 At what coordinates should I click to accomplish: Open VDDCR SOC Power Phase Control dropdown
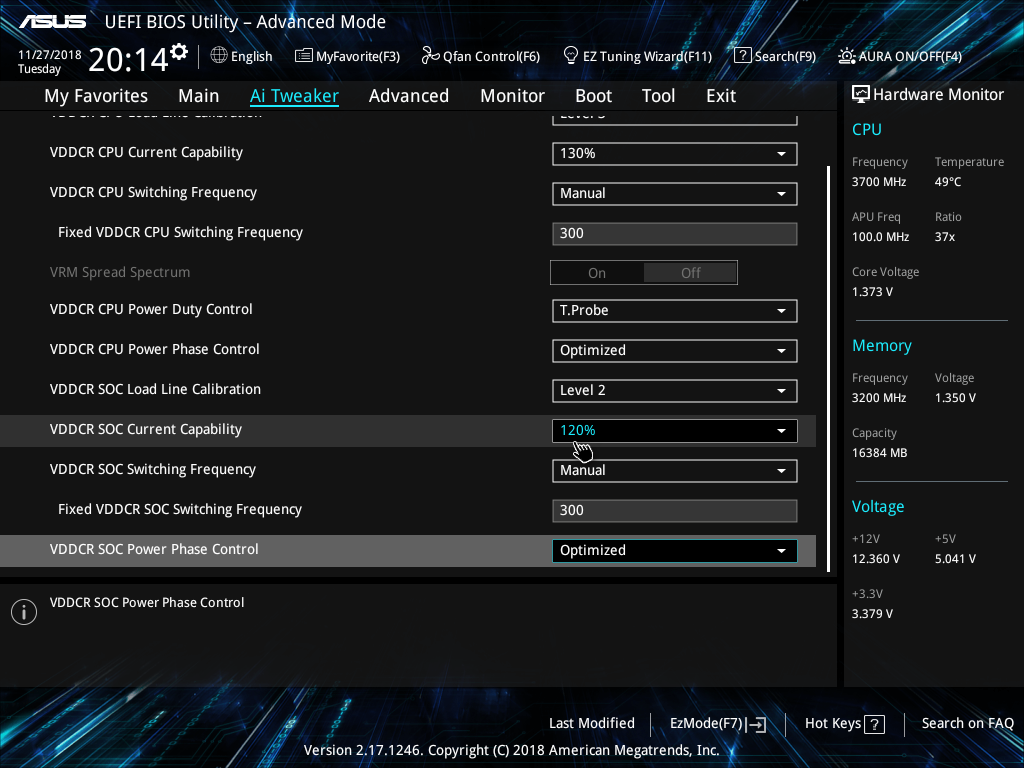675,551
